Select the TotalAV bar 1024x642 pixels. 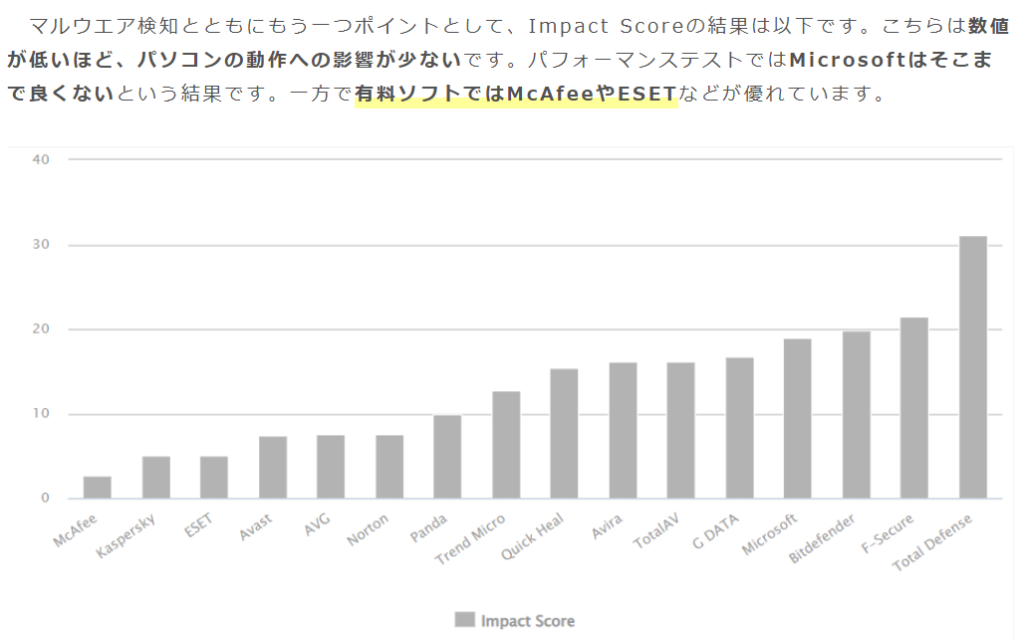click(x=680, y=431)
